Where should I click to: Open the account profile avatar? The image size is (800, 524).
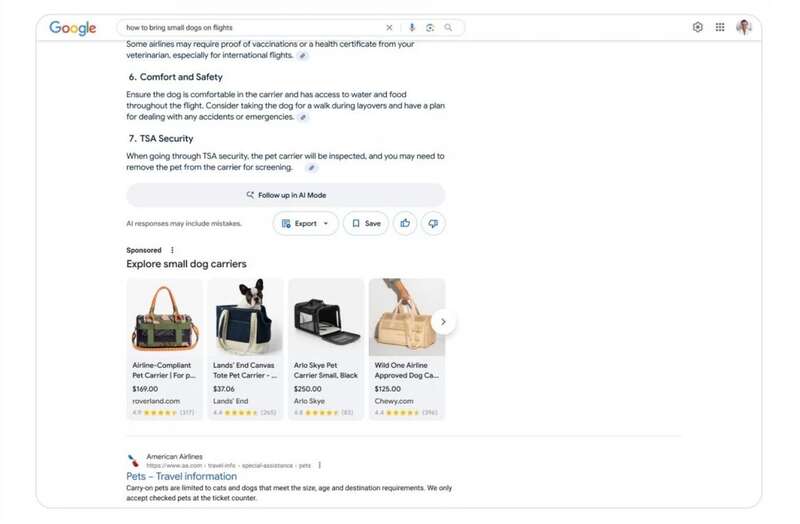[x=744, y=27]
